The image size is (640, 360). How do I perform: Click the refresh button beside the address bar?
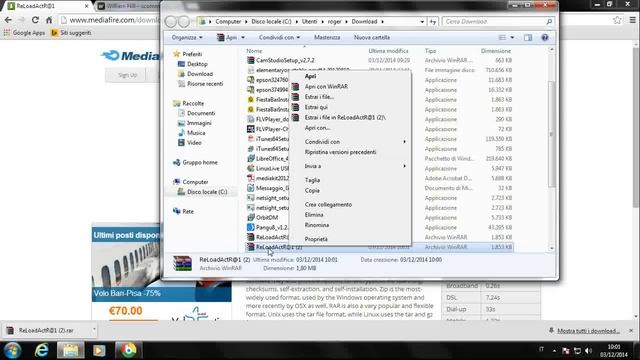[433, 22]
